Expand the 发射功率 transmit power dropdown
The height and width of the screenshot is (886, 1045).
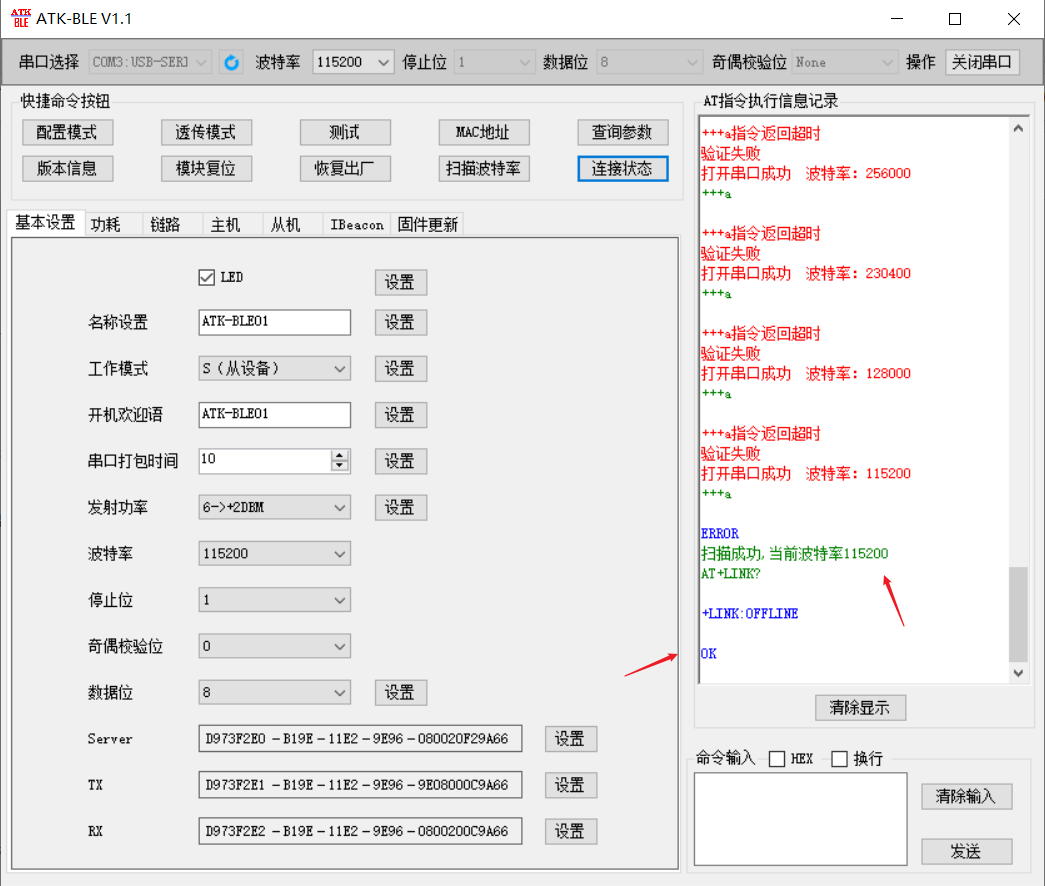[x=340, y=507]
